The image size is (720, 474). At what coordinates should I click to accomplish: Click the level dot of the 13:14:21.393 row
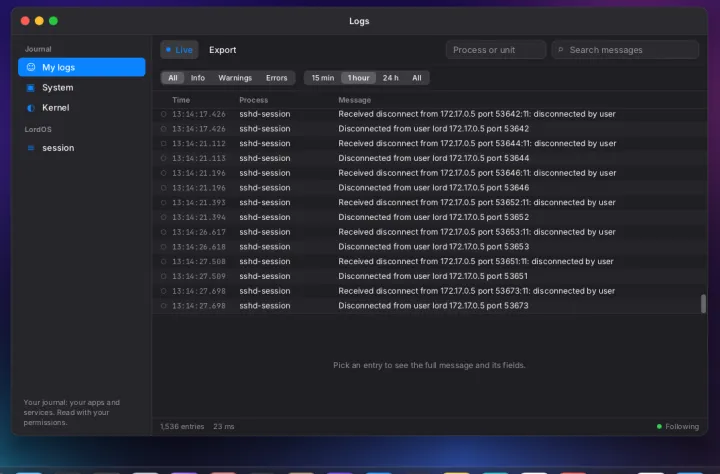tap(163, 202)
